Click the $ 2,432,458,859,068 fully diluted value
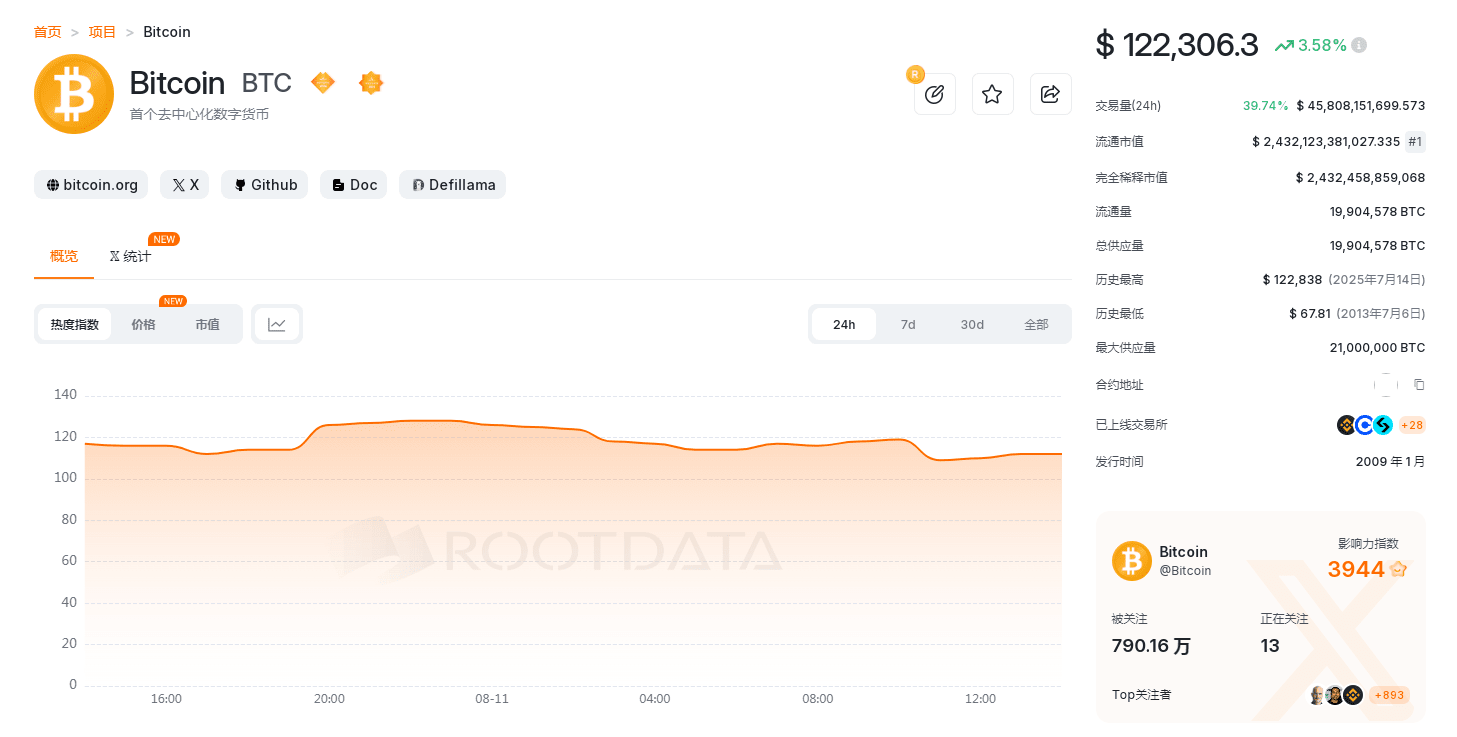 coord(1360,178)
